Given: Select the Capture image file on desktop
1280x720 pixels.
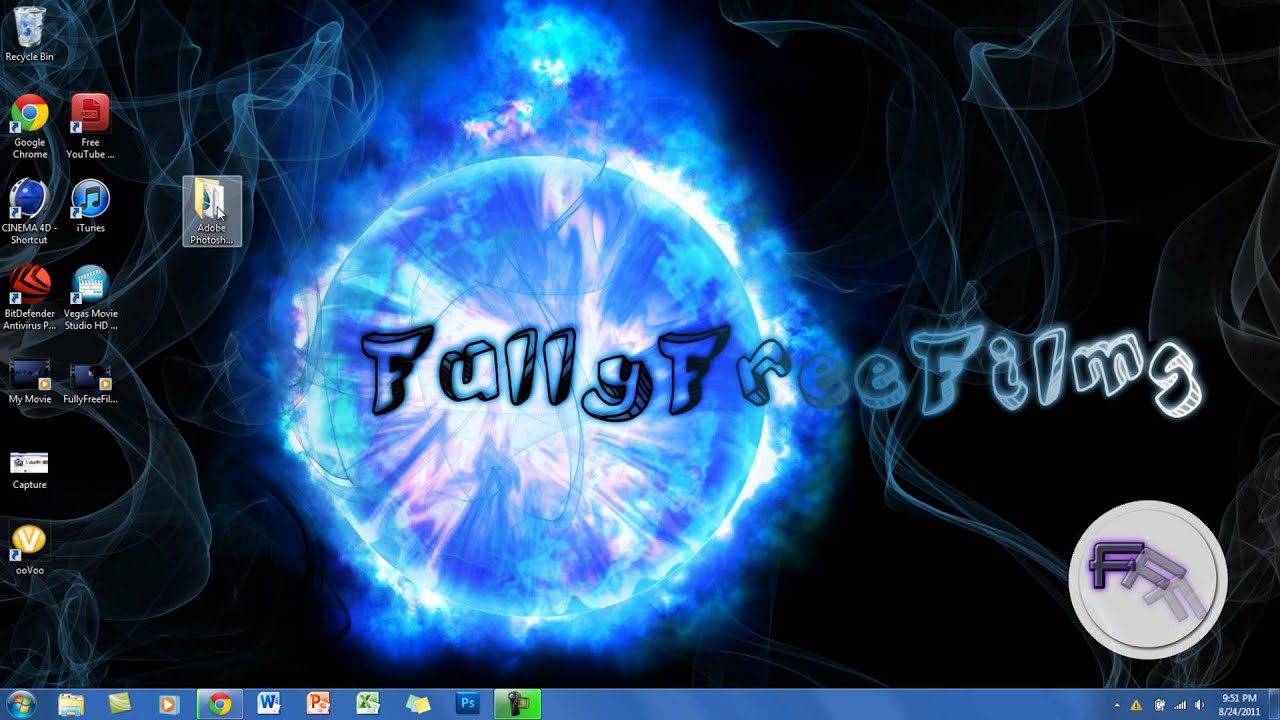Looking at the screenshot, I should [x=30, y=470].
